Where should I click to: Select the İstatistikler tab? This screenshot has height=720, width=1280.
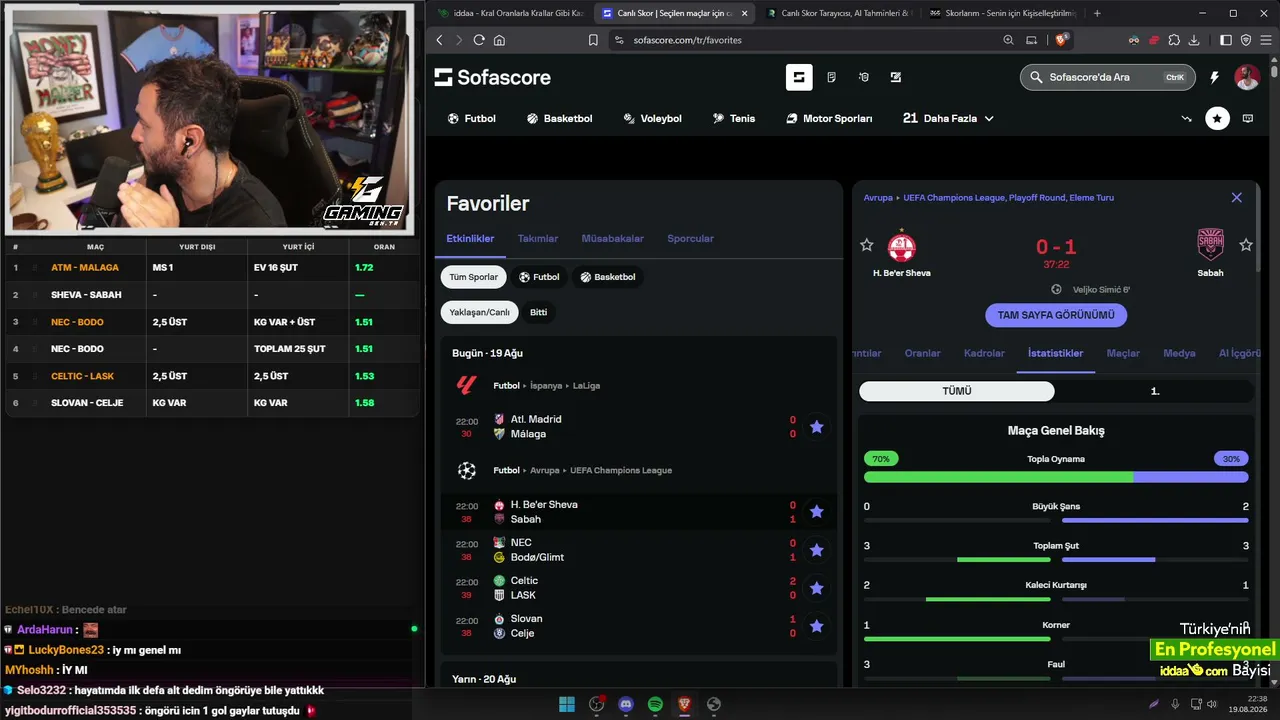coord(1055,353)
